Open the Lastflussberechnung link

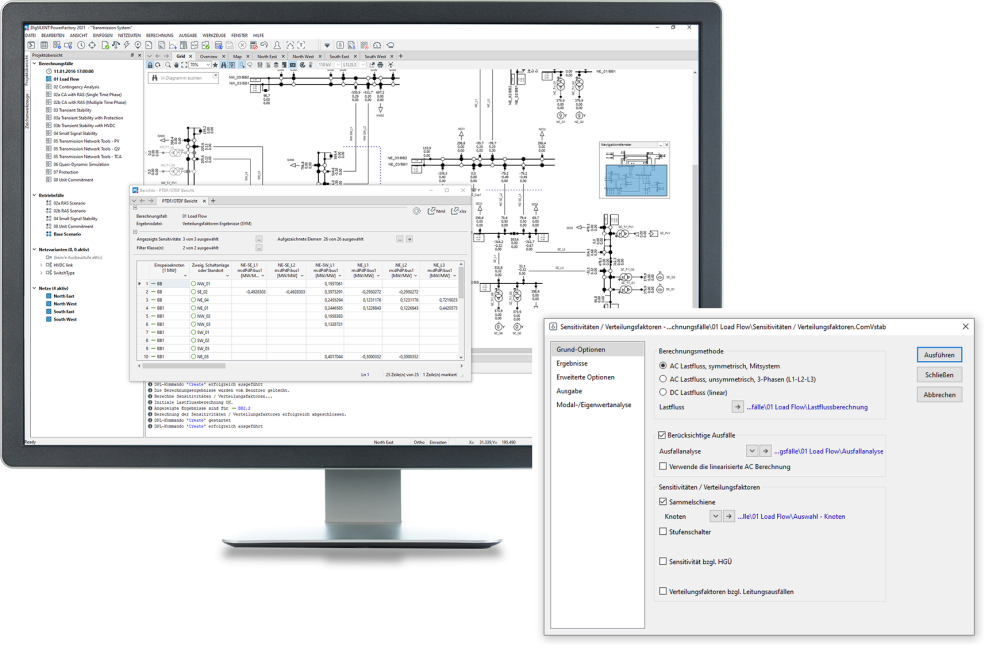coord(807,406)
